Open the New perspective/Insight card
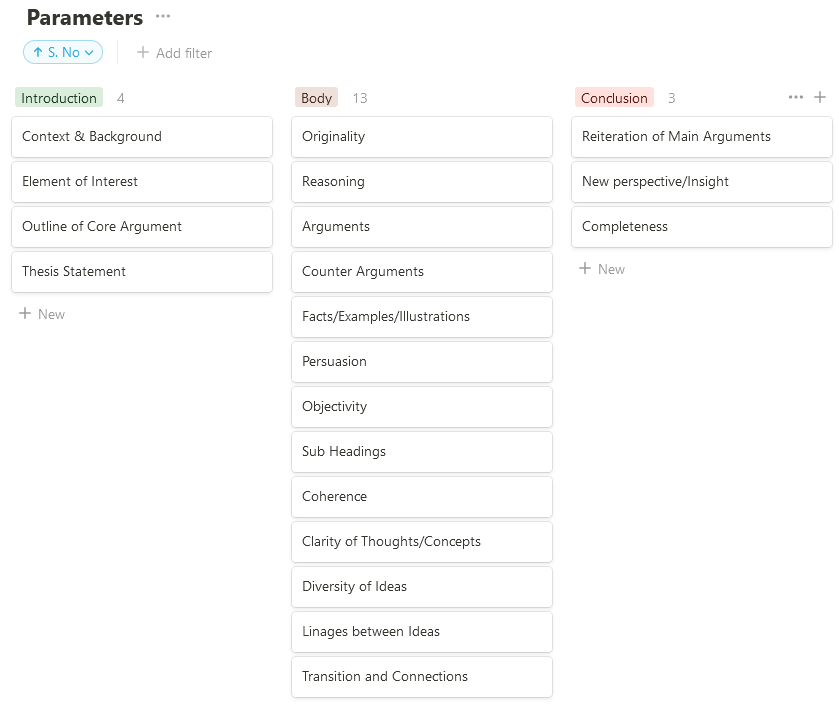Image resolution: width=839 pixels, height=706 pixels. click(701, 182)
